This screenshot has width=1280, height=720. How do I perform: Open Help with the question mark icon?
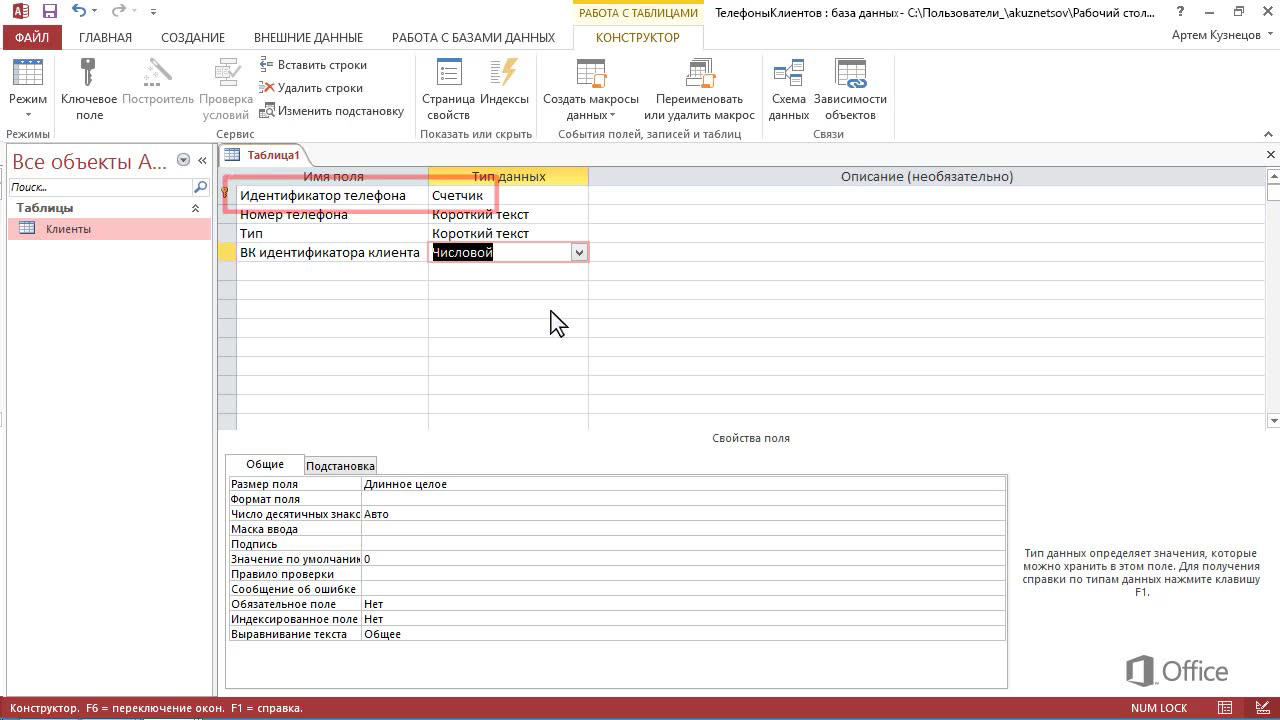pos(1181,12)
